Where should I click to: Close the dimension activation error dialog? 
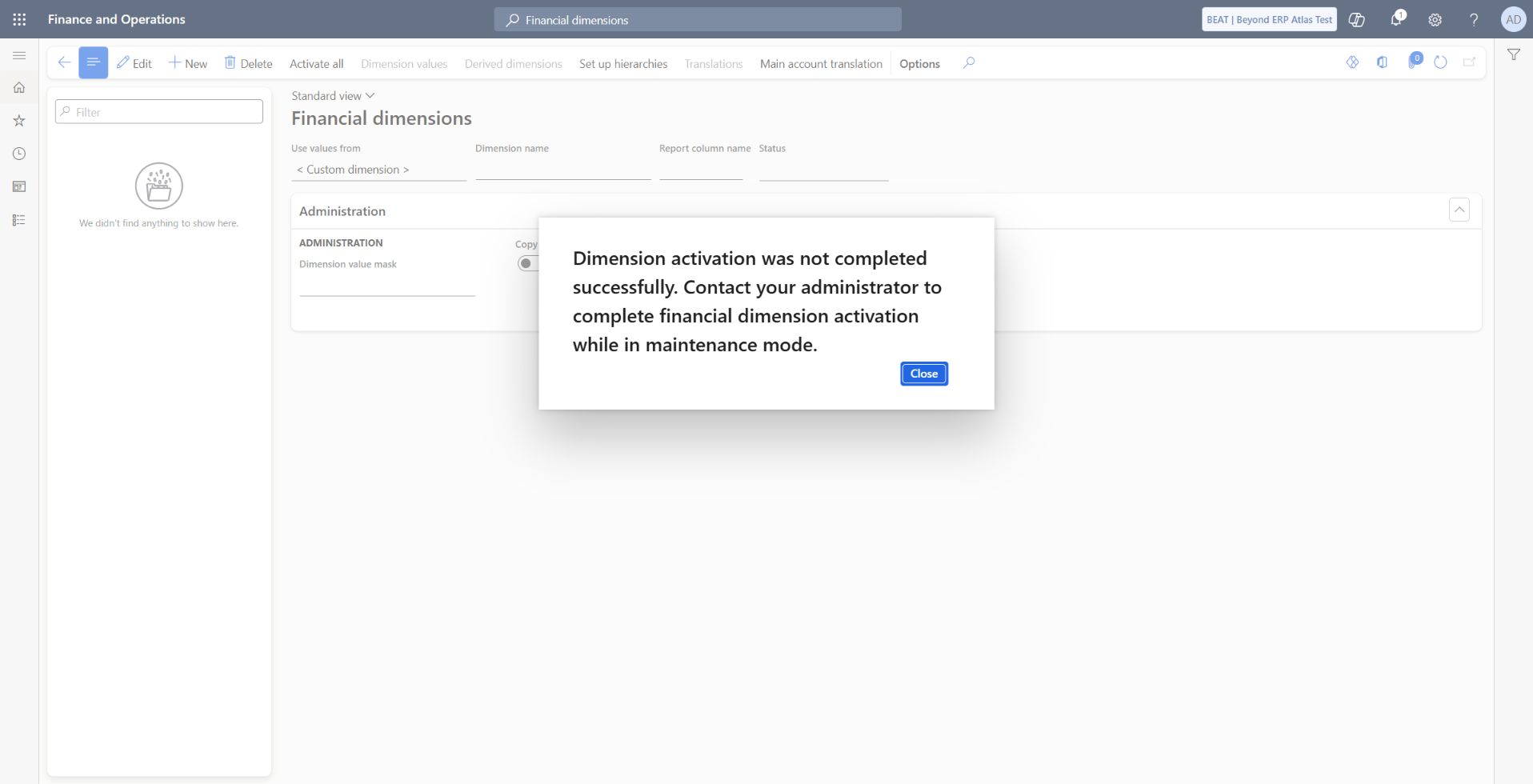coord(924,374)
